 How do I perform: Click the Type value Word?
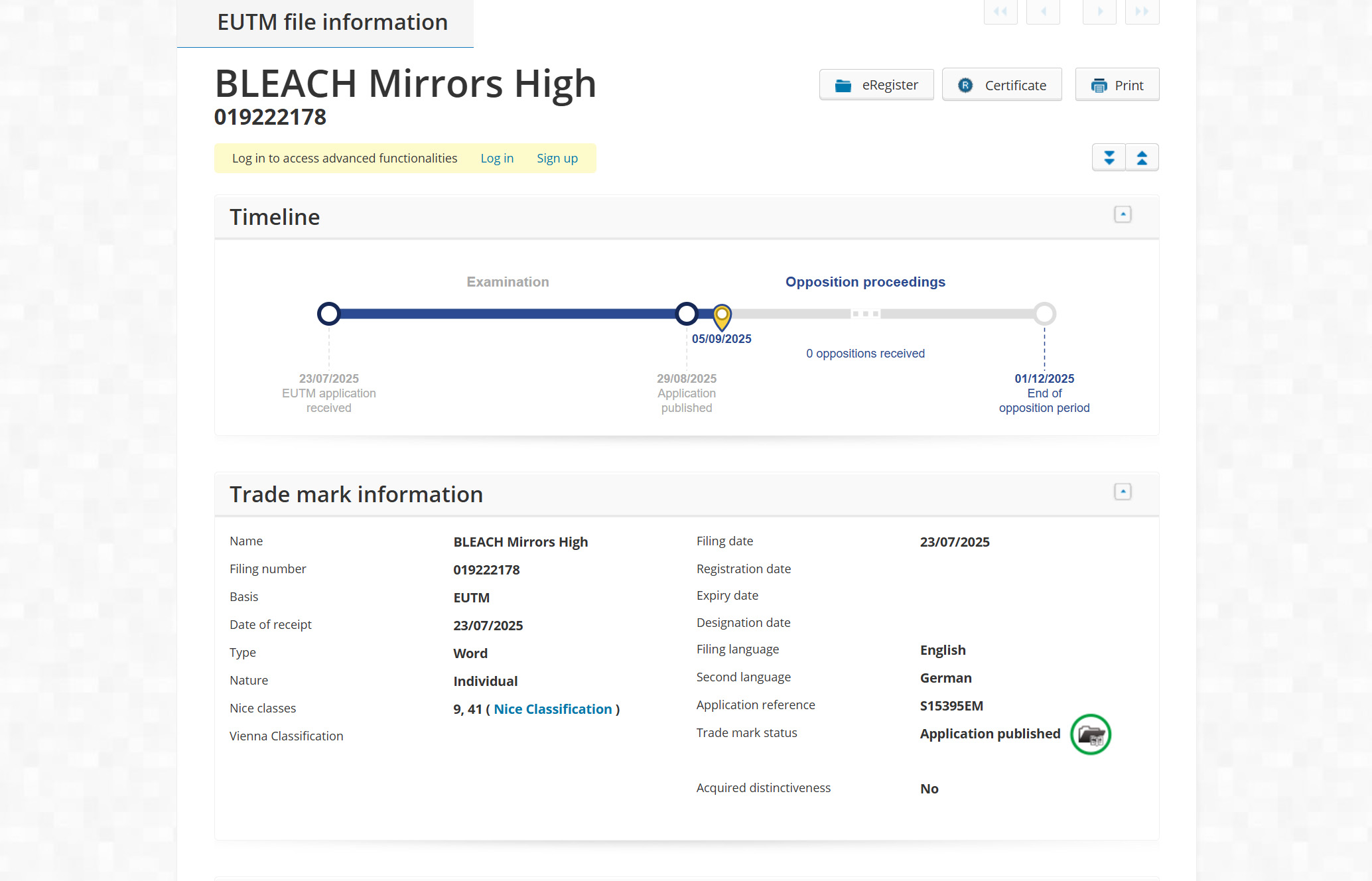[x=470, y=653]
